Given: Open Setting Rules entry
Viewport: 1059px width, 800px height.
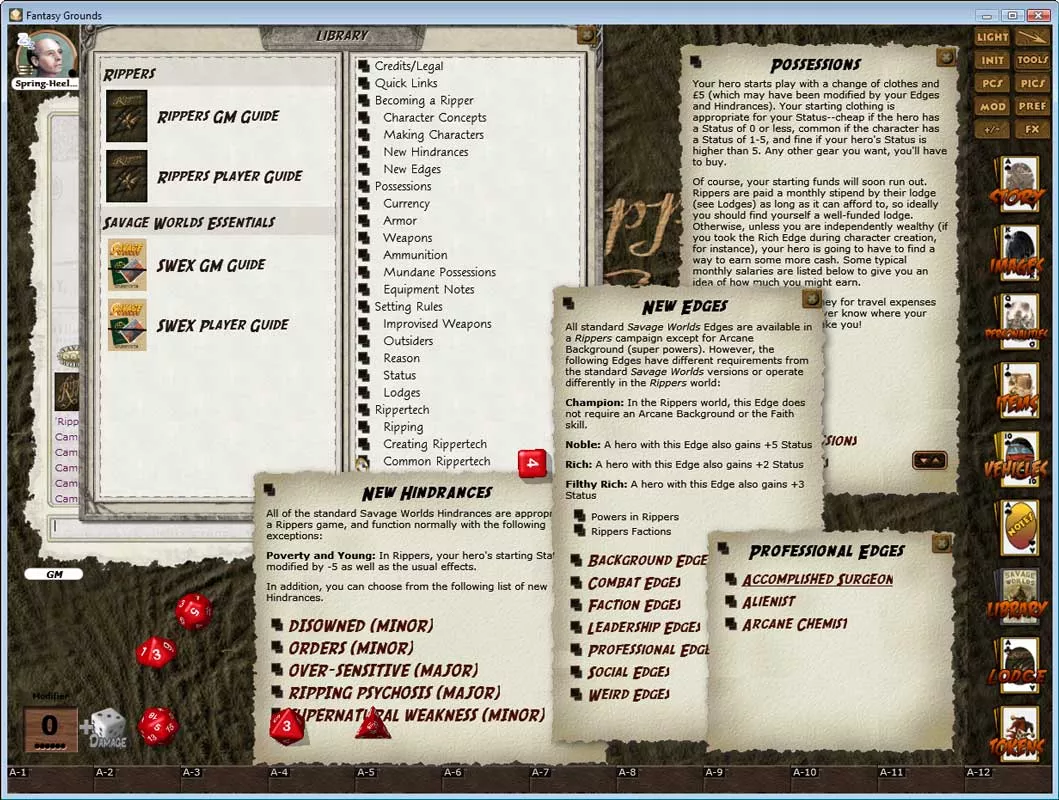Looking at the screenshot, I should tap(408, 306).
